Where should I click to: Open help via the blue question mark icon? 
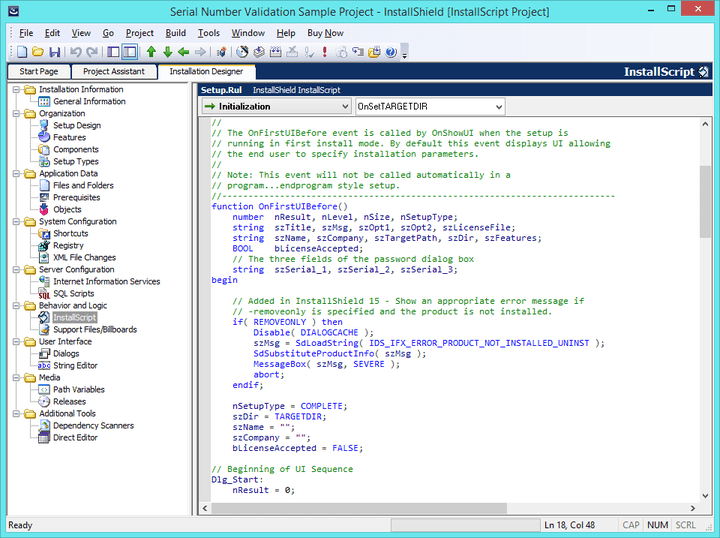391,52
